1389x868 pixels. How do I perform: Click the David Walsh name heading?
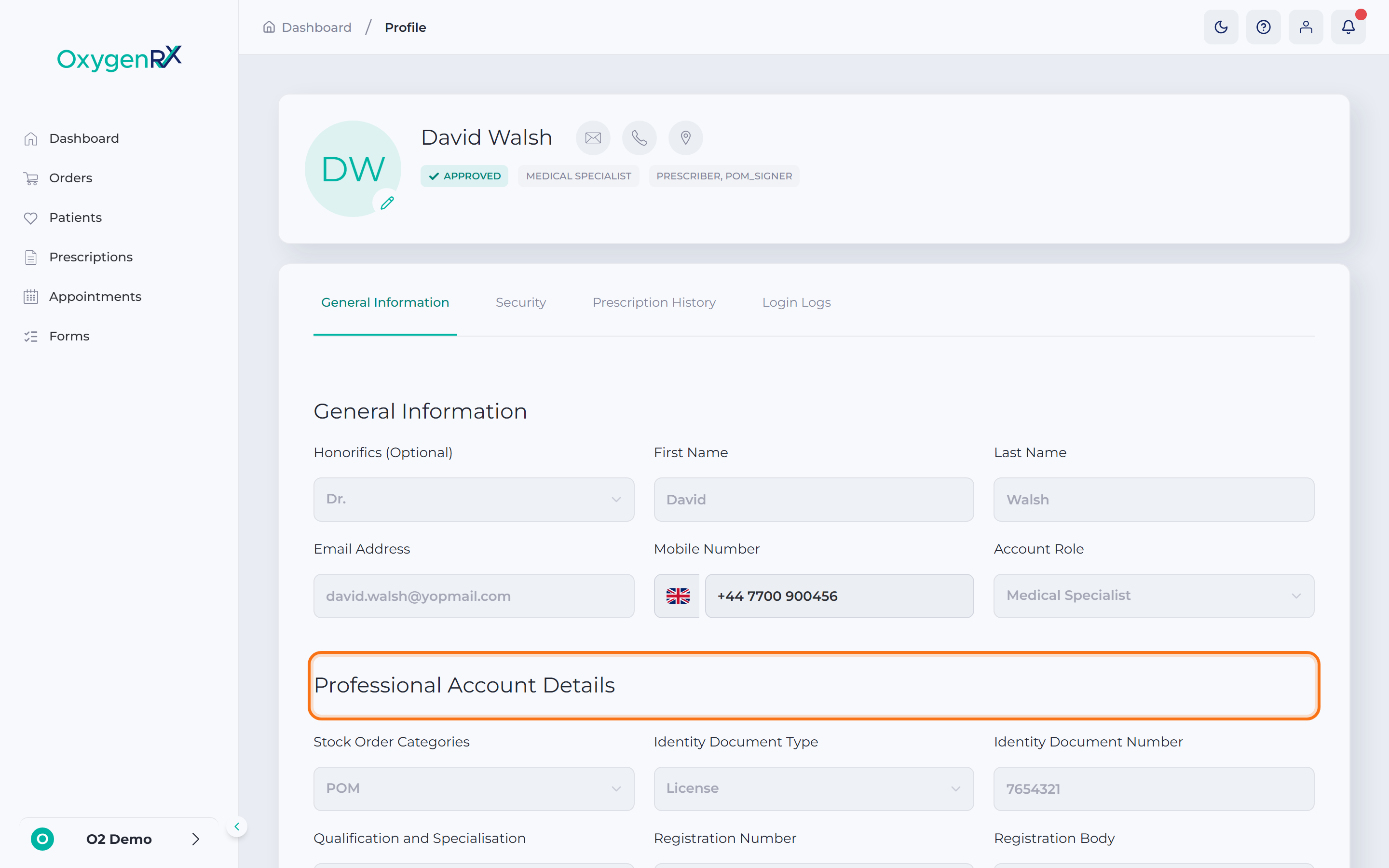[486, 137]
